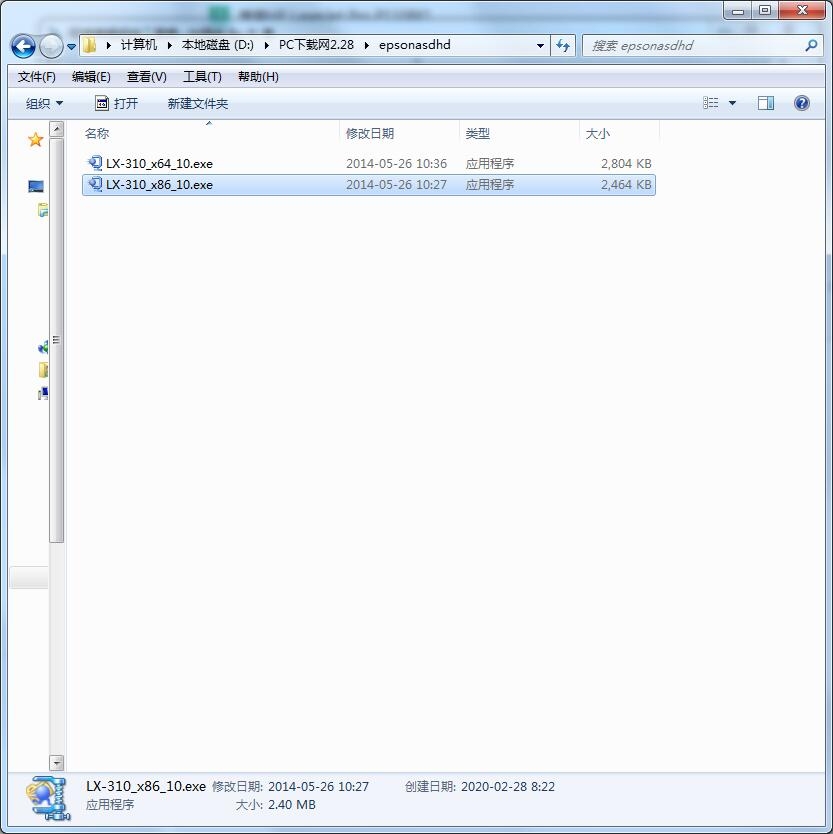Viewport: 833px width, 834px height.
Task: Maximize the Explorer window
Action: 764,11
